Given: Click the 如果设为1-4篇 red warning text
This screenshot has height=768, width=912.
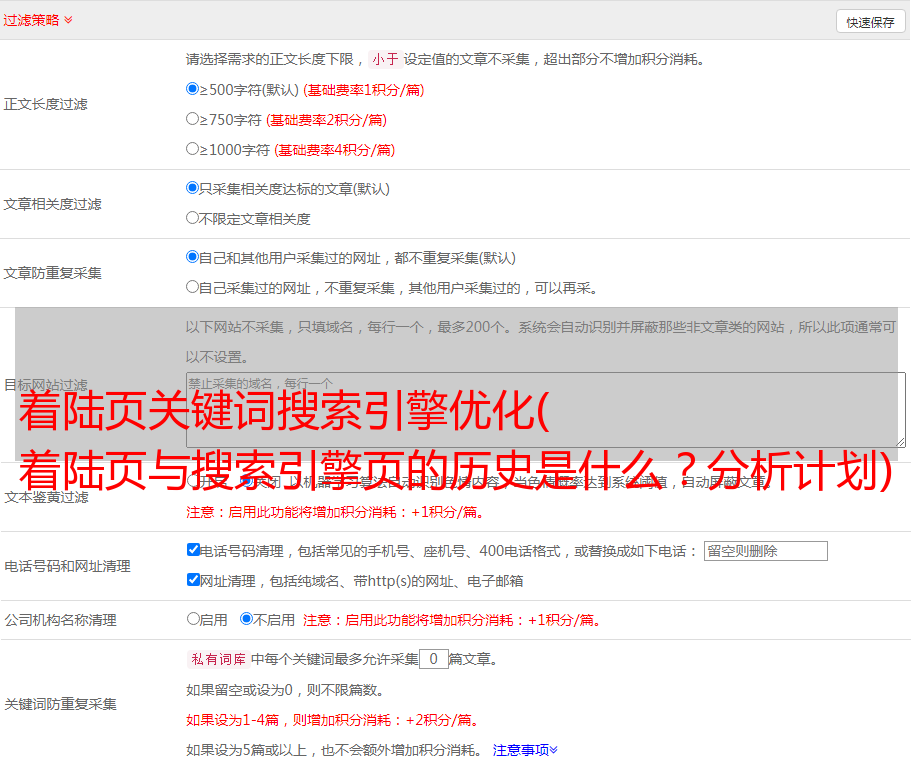Looking at the screenshot, I should pyautogui.click(x=333, y=720).
